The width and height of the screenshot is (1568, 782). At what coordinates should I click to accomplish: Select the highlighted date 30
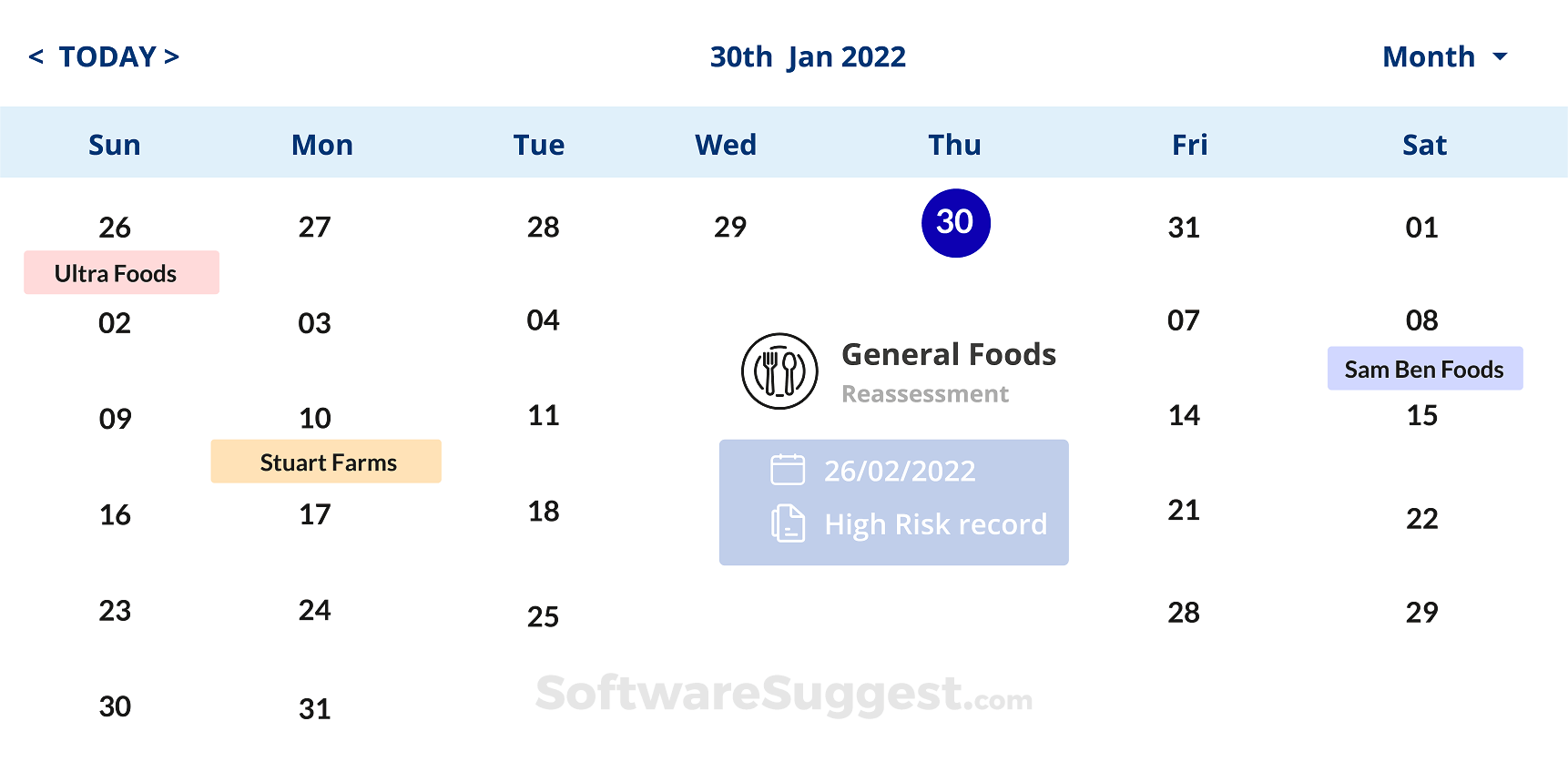pyautogui.click(x=955, y=223)
